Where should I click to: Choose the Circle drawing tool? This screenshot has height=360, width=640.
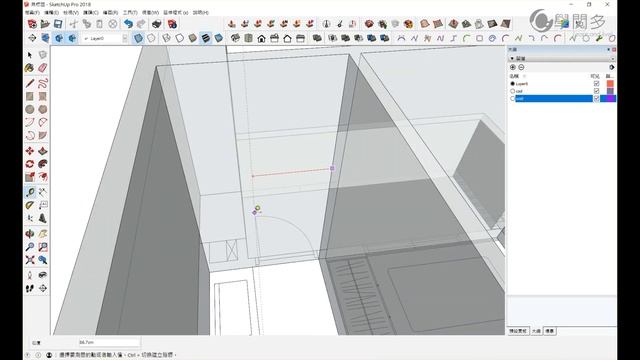(x=30, y=109)
